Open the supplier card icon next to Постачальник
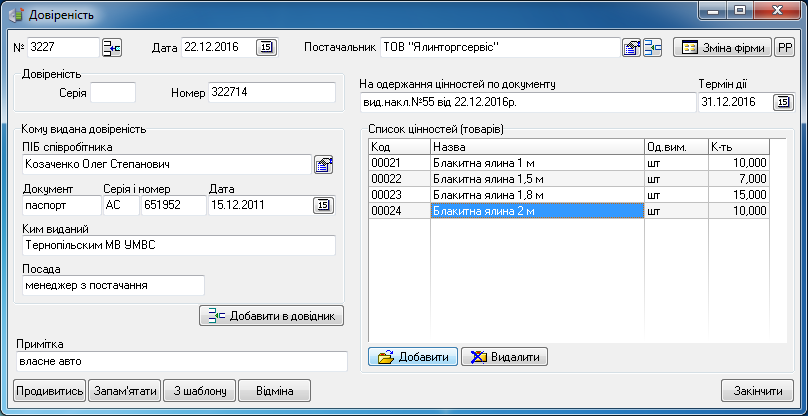Image resolution: width=808 pixels, height=416 pixels. point(631,48)
